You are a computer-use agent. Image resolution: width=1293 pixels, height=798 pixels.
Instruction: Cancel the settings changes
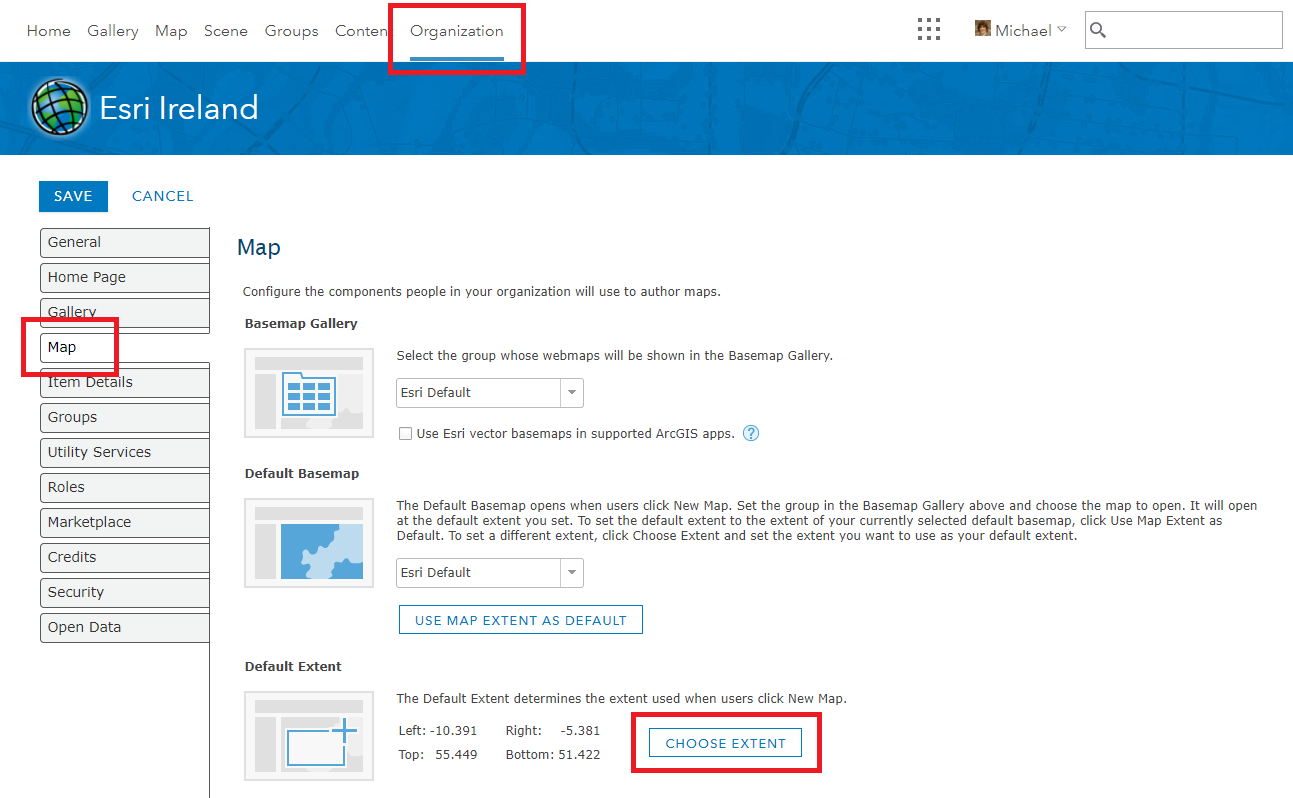[x=163, y=196]
